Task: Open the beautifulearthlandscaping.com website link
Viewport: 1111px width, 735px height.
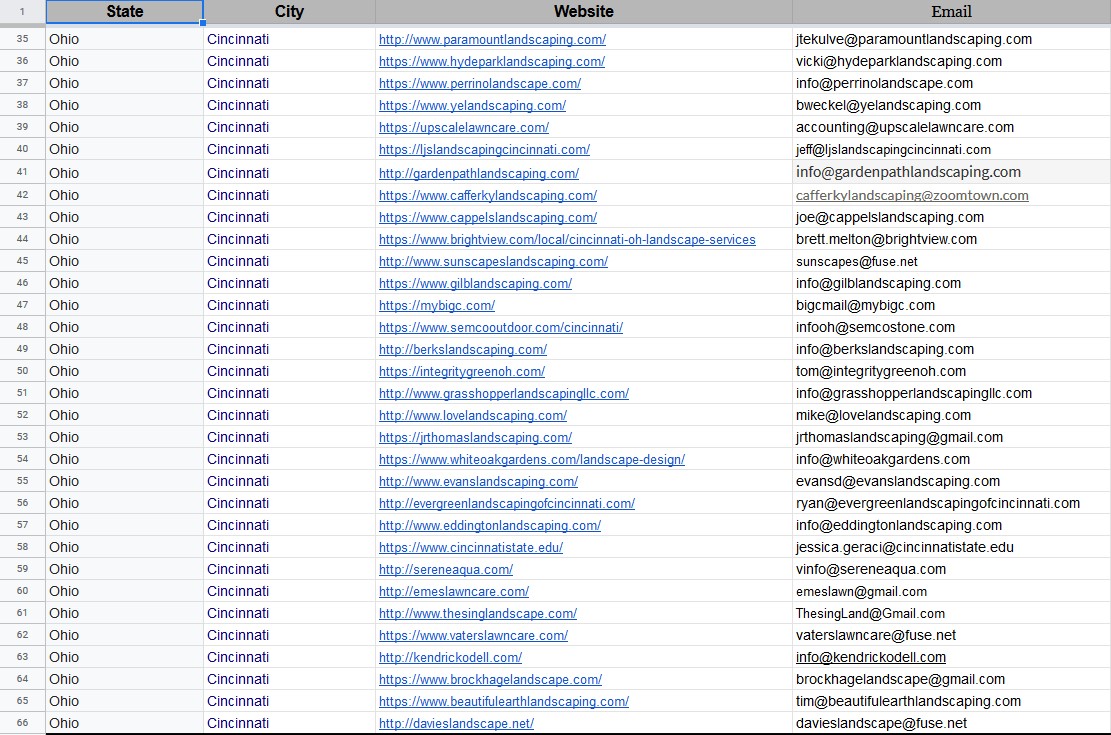Action: (x=504, y=701)
